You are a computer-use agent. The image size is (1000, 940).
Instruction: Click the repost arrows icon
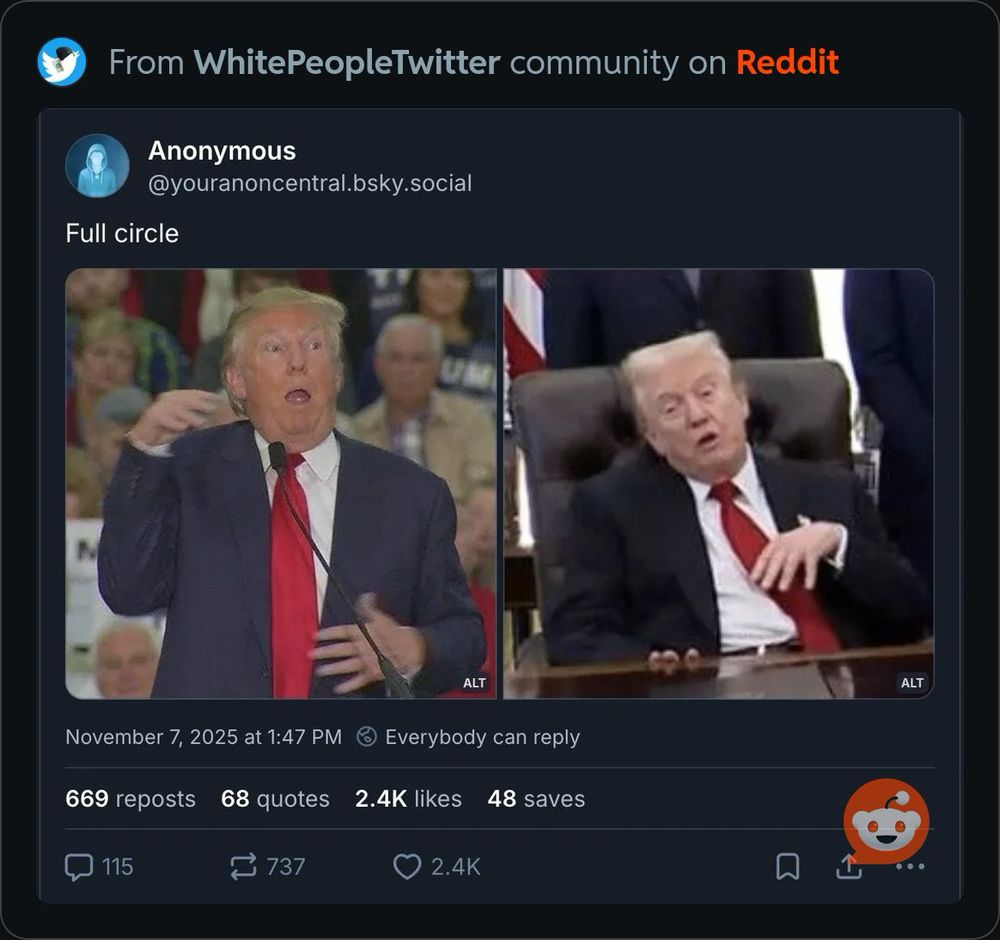(243, 867)
